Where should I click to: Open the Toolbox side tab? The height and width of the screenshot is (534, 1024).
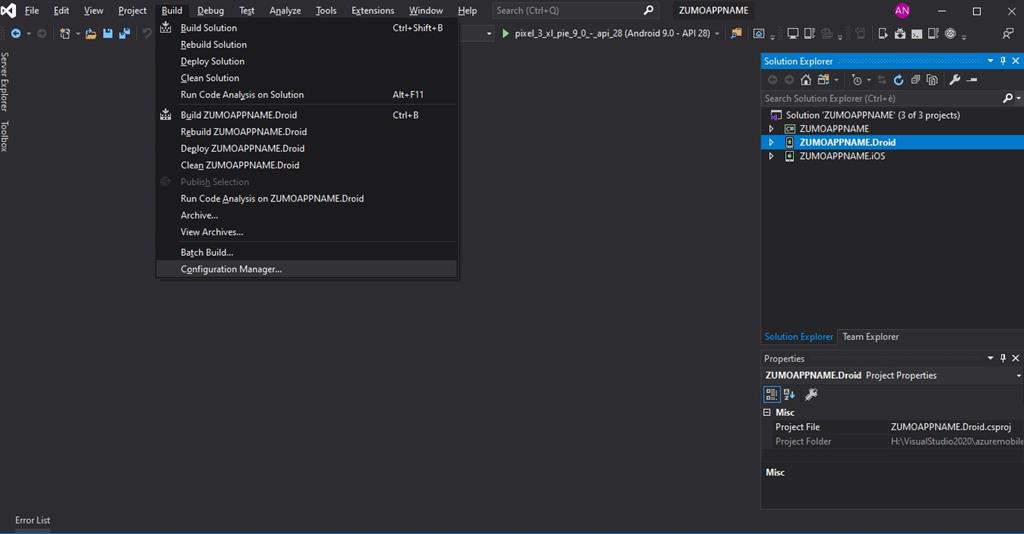coord(5,136)
